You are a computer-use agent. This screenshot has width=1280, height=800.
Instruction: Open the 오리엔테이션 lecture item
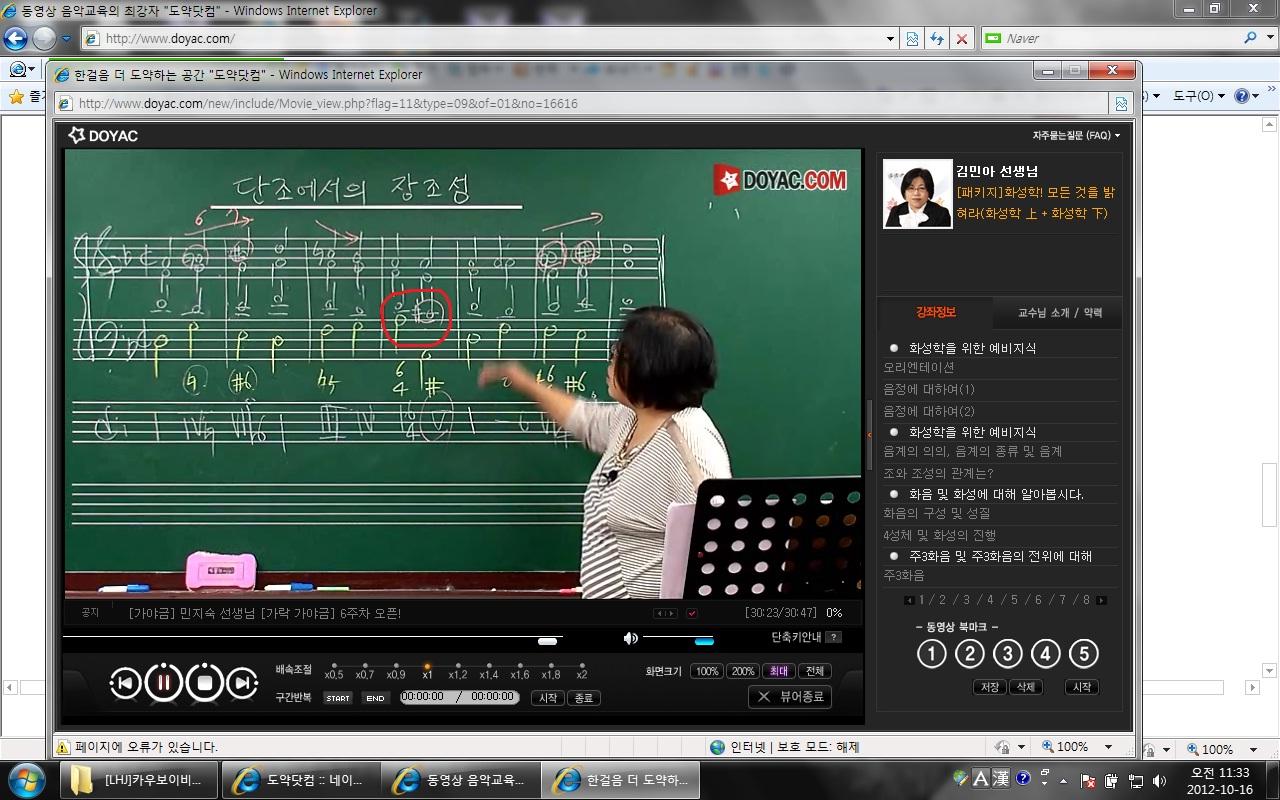click(919, 367)
